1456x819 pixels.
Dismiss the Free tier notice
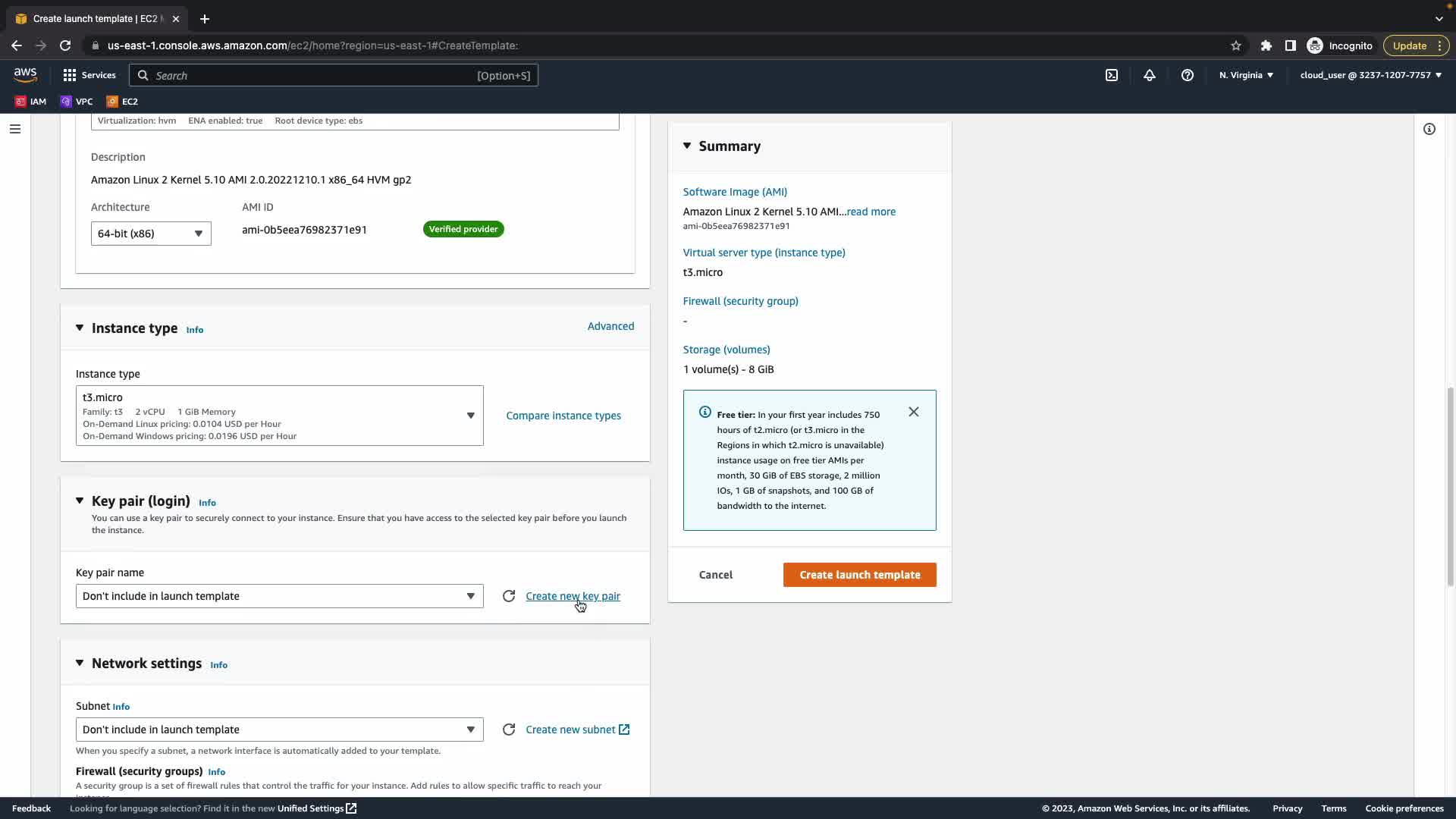click(x=914, y=412)
